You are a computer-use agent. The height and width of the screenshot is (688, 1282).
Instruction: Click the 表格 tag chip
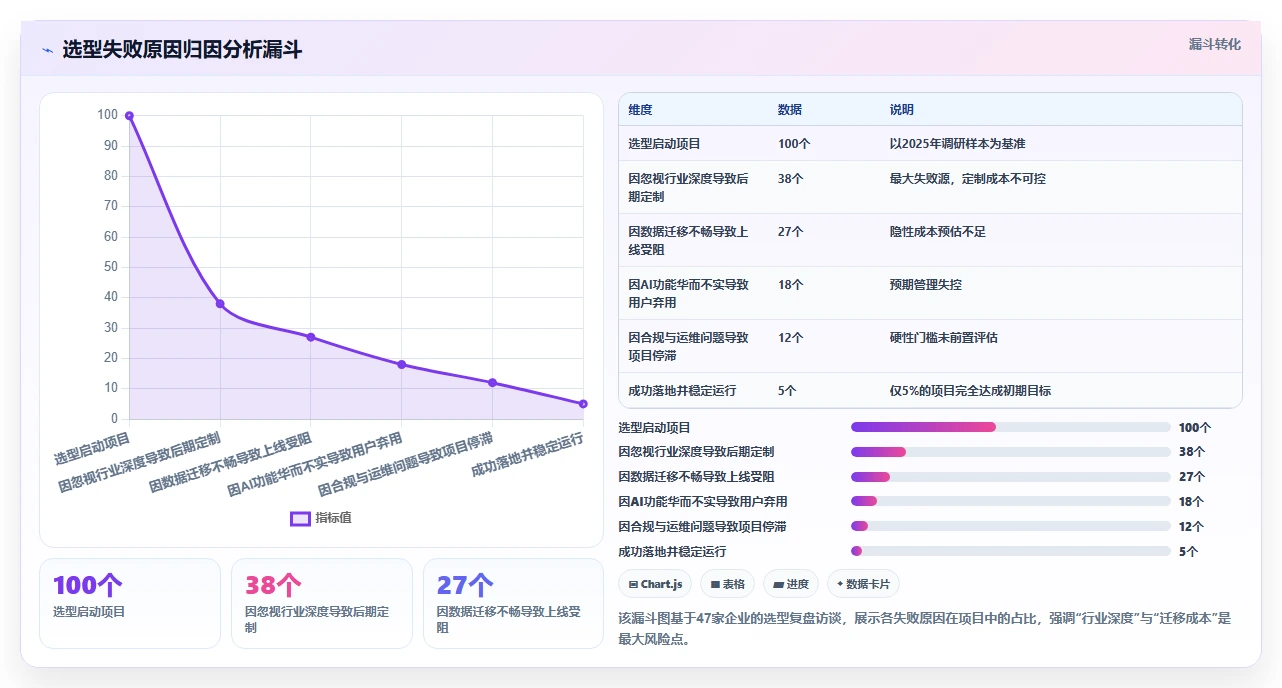pos(728,584)
